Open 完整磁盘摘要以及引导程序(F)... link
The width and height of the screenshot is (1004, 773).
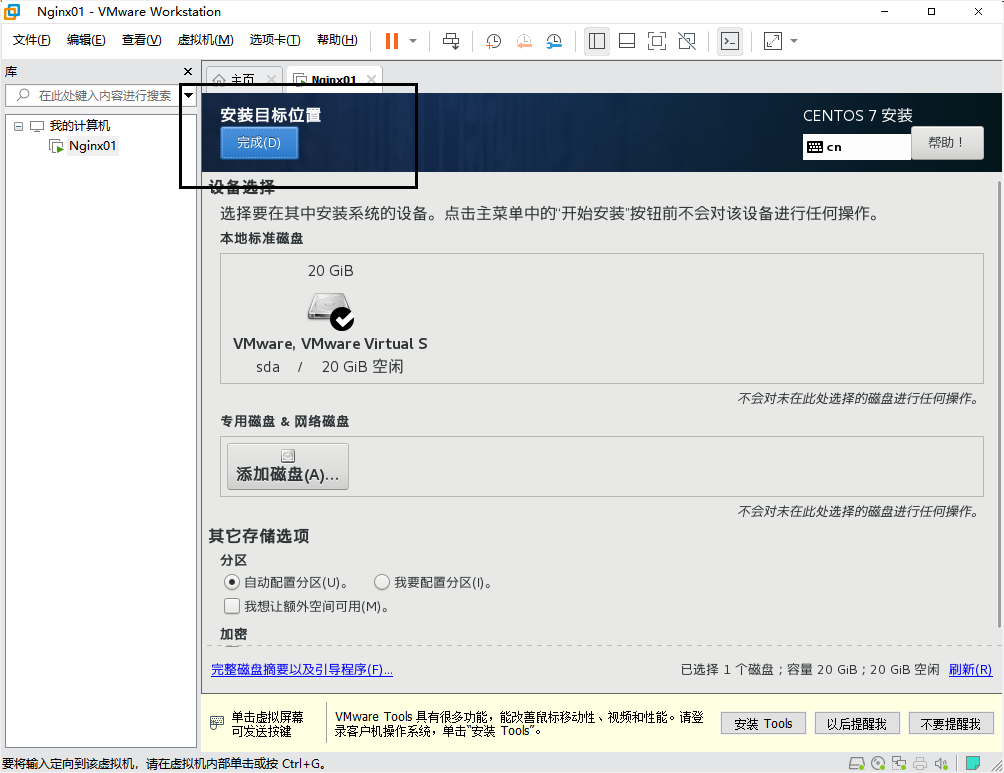[302, 669]
